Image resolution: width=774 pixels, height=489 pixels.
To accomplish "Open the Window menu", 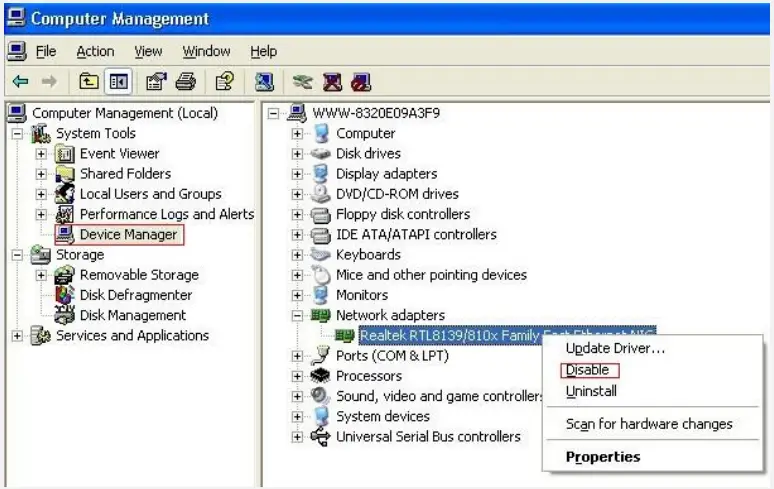I will tap(206, 51).
